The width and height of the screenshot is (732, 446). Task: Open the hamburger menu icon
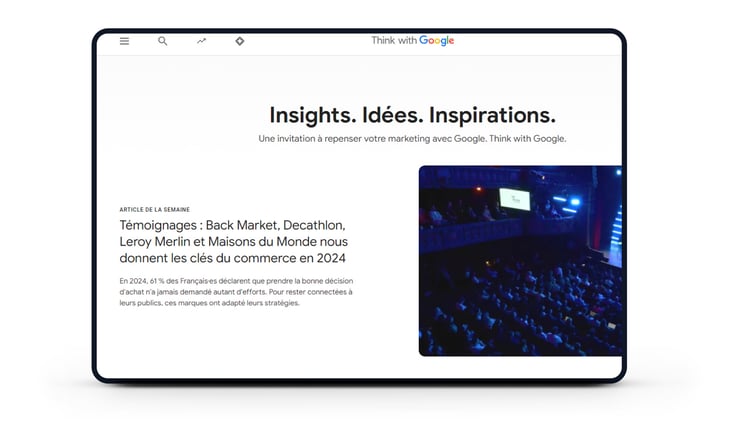(x=124, y=41)
